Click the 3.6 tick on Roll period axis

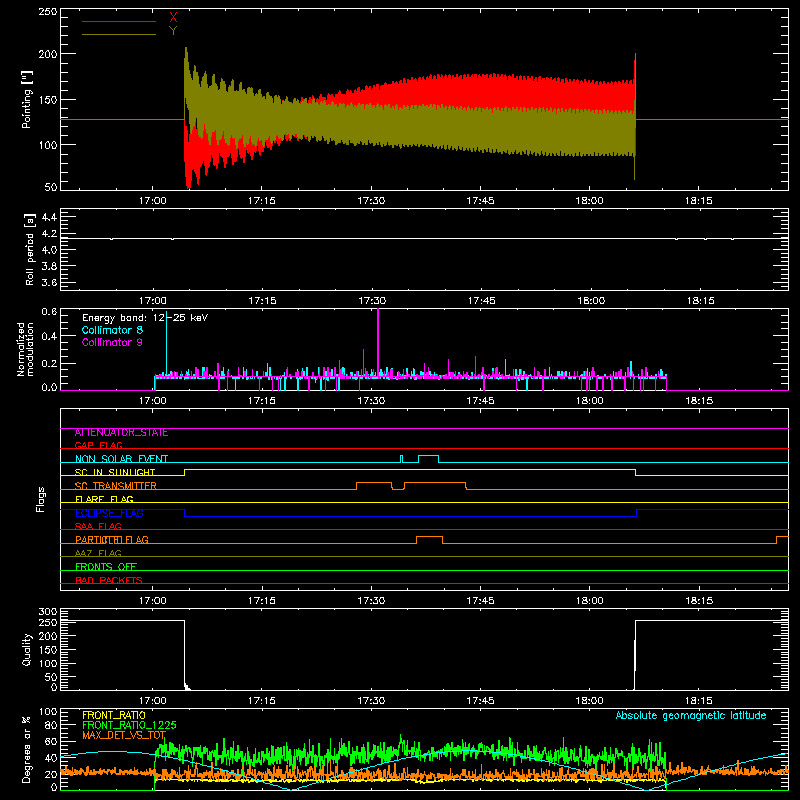[49, 283]
